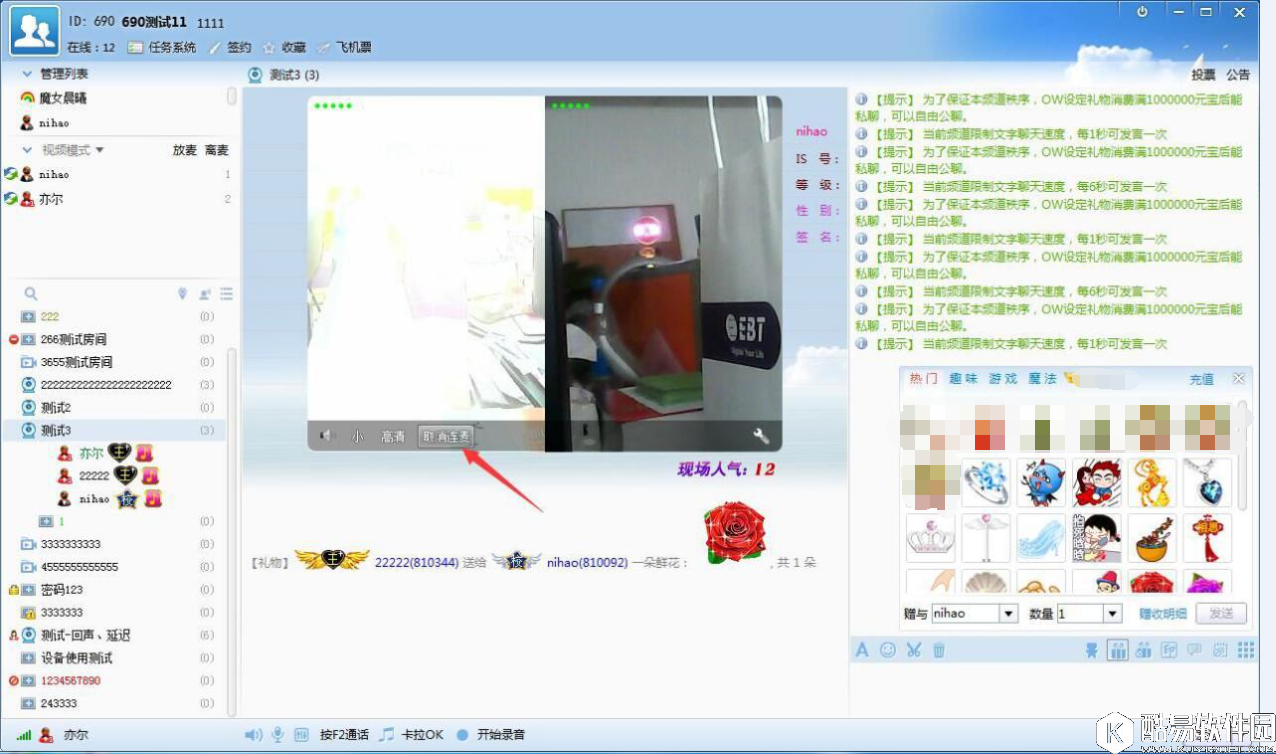Select the blue devil gift icon
The height and width of the screenshot is (754, 1276).
point(1041,483)
